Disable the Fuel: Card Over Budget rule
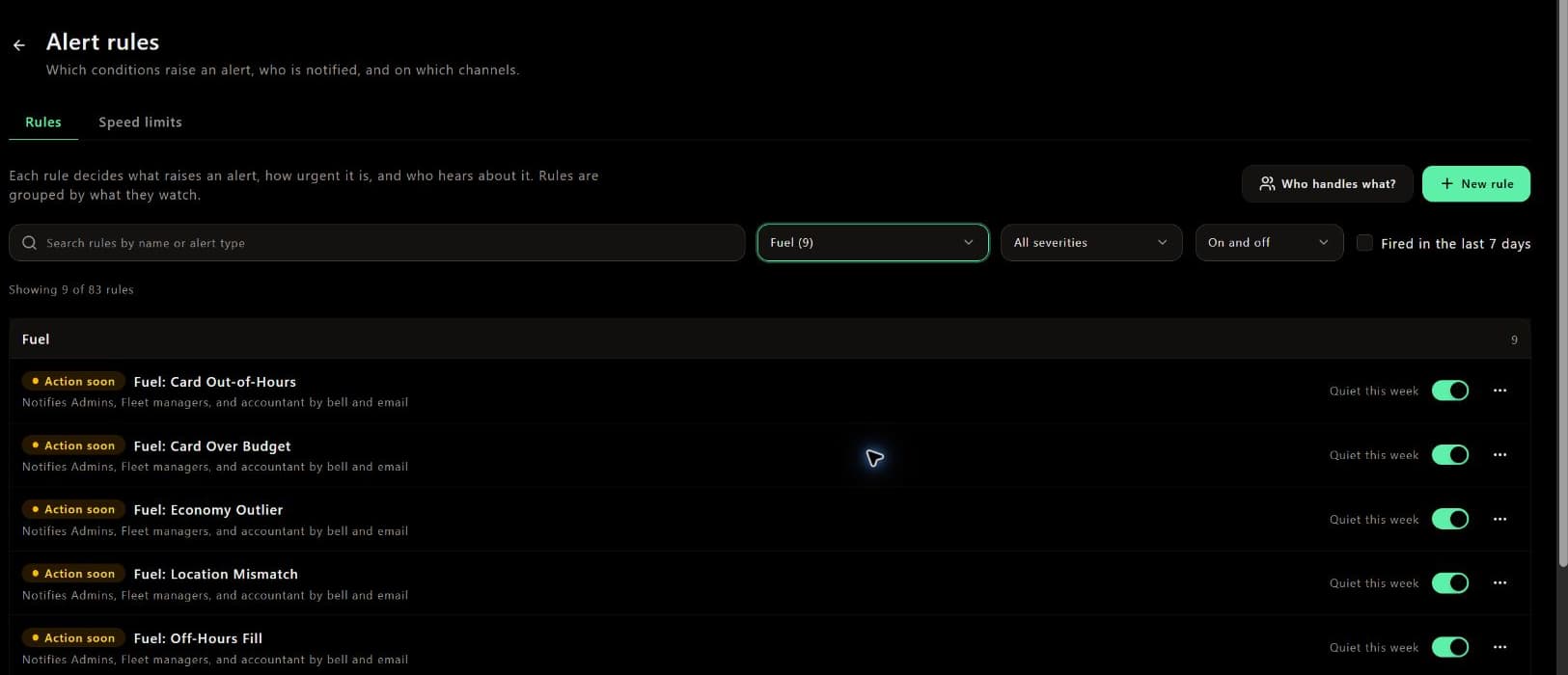The height and width of the screenshot is (675, 1568). click(x=1450, y=455)
